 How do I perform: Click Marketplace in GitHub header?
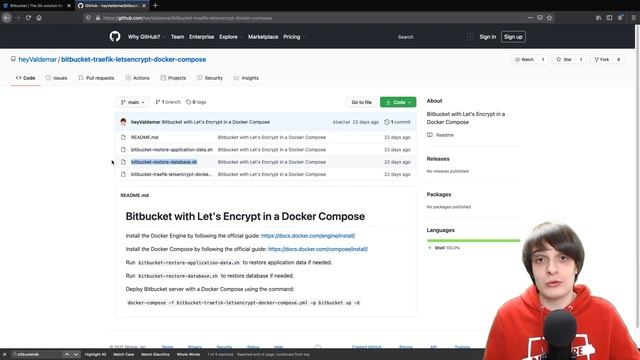[263, 37]
